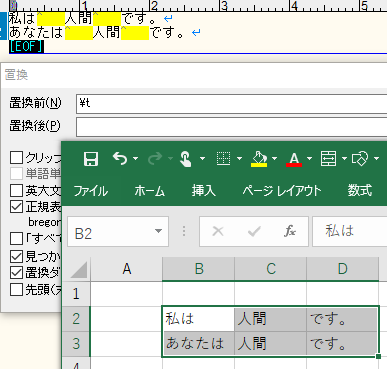The image size is (387, 369).
Task: Select column D header
Action: 343,269
